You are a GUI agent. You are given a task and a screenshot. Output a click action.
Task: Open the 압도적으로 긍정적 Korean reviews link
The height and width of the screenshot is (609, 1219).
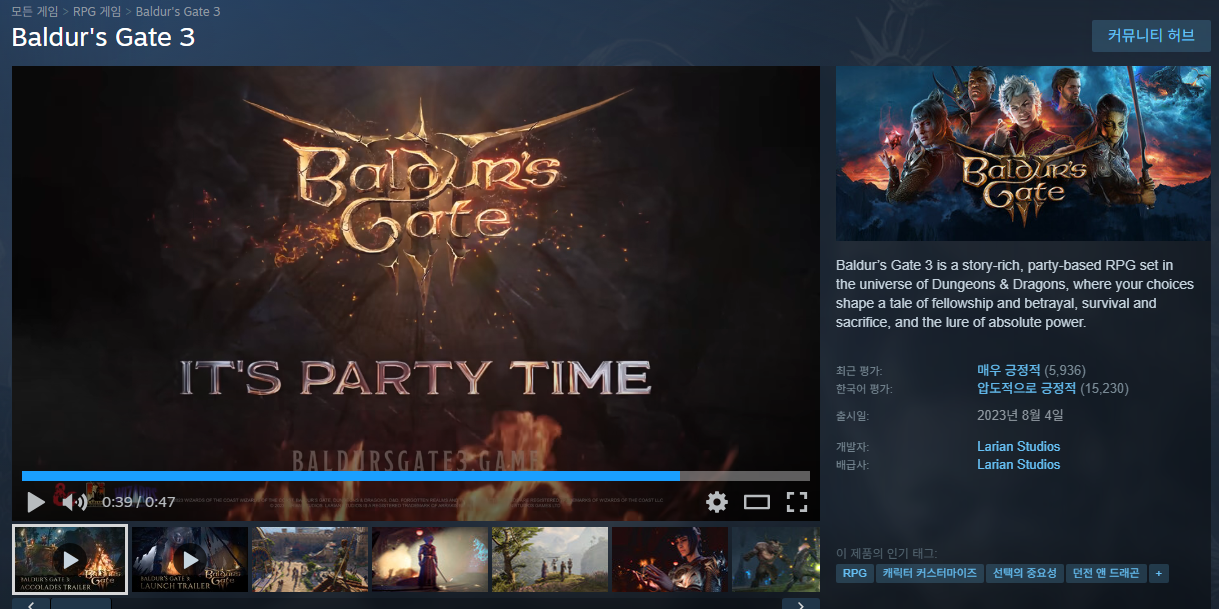coord(1025,388)
